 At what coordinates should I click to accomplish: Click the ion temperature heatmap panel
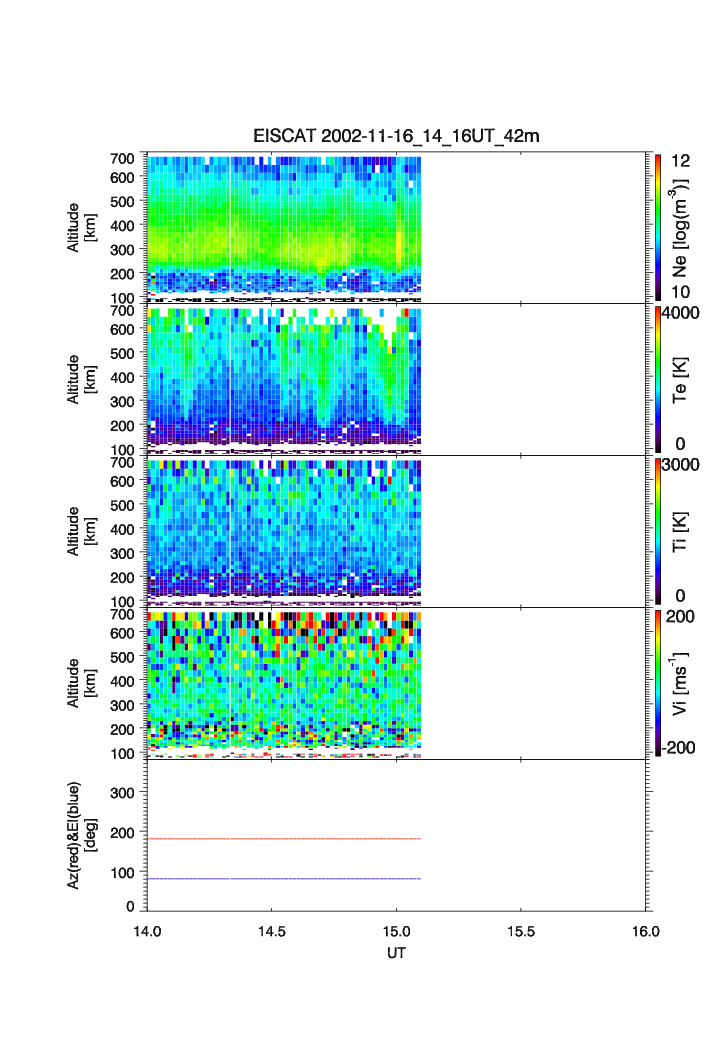pyautogui.click(x=283, y=530)
